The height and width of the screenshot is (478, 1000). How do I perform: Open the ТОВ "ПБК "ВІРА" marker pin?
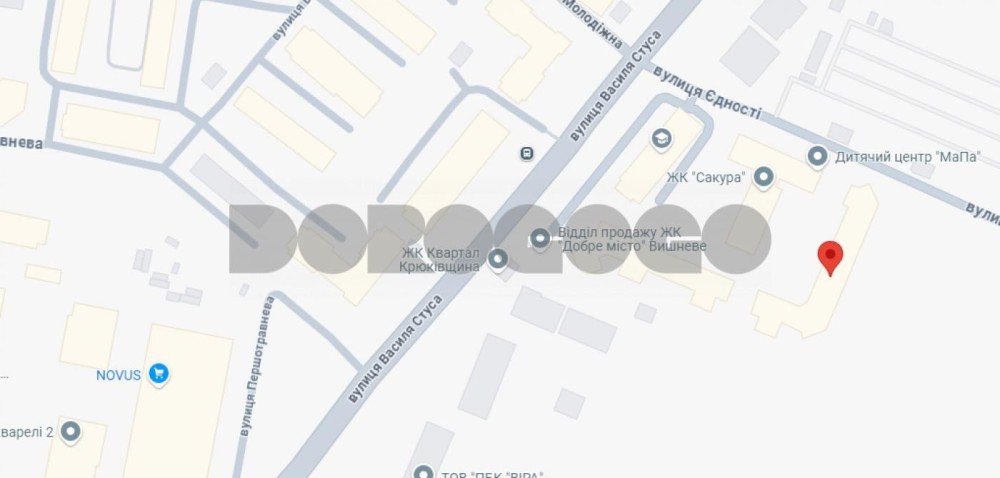coord(423,473)
